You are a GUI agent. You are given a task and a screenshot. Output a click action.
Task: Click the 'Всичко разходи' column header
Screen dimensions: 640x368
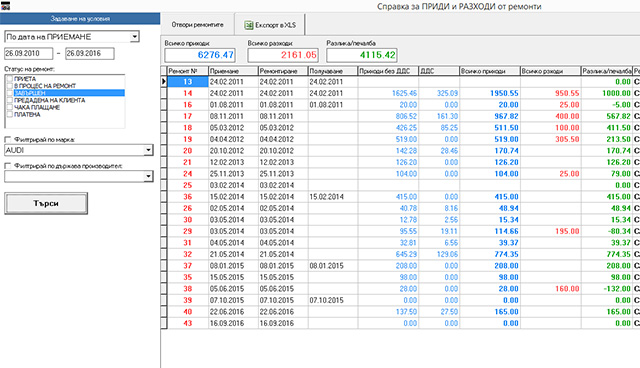click(551, 71)
